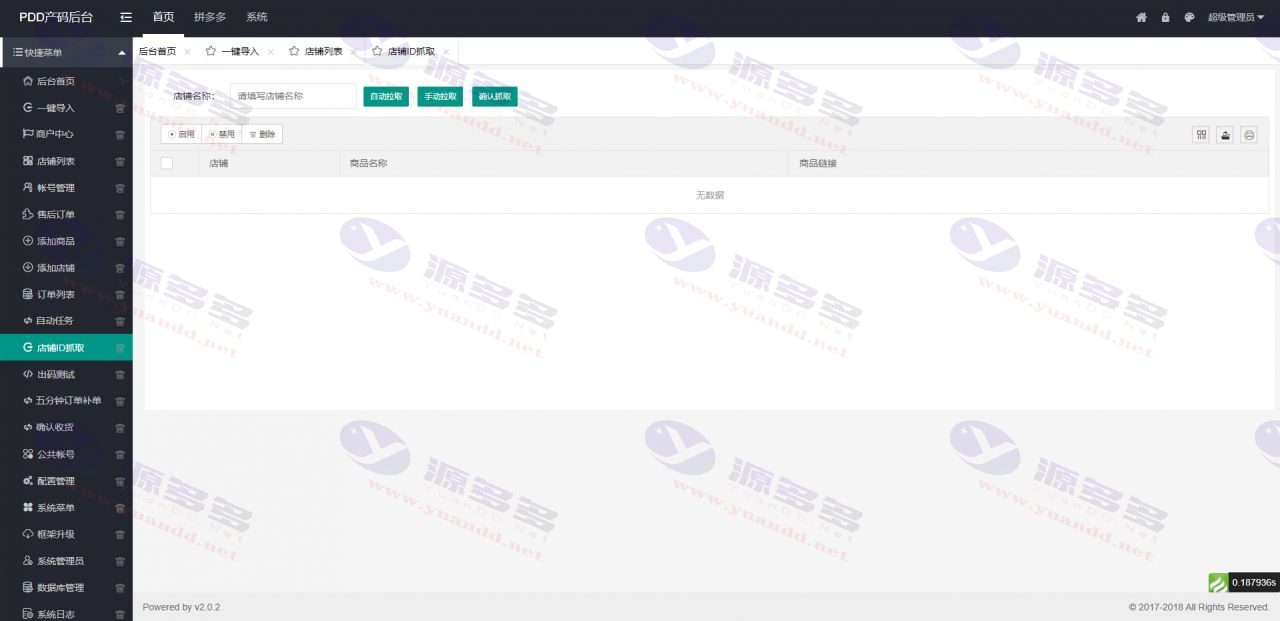
Task: Delete 帐号管理 shortcut via its trash icon
Action: 120,188
